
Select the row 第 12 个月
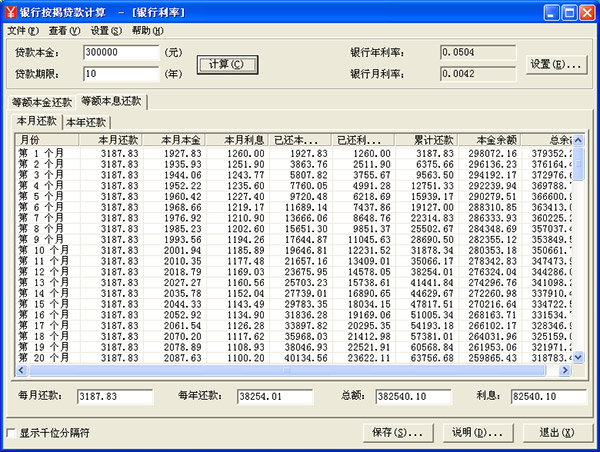point(294,272)
